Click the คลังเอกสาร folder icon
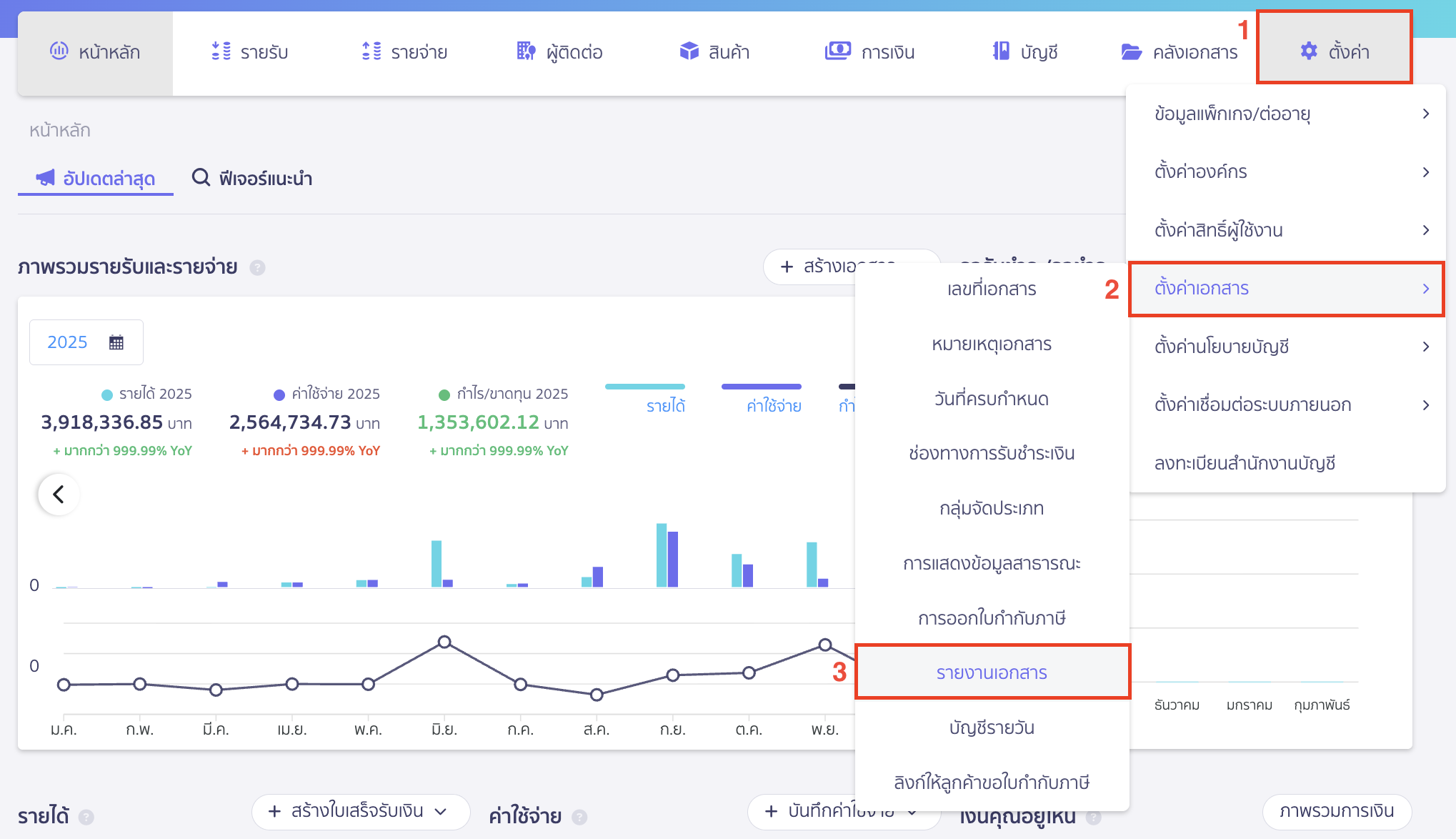Image resolution: width=1456 pixels, height=839 pixels. [1131, 51]
